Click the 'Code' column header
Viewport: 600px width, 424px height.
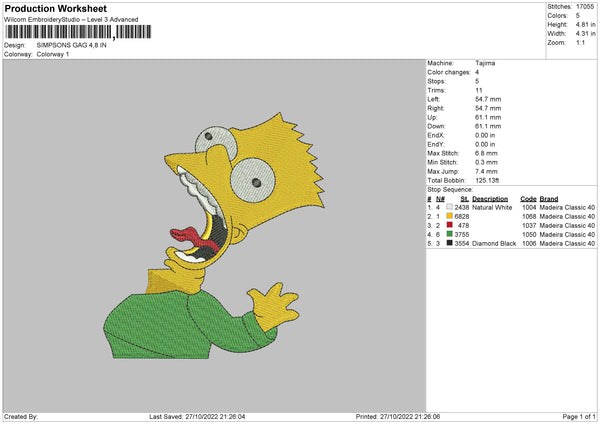point(528,199)
